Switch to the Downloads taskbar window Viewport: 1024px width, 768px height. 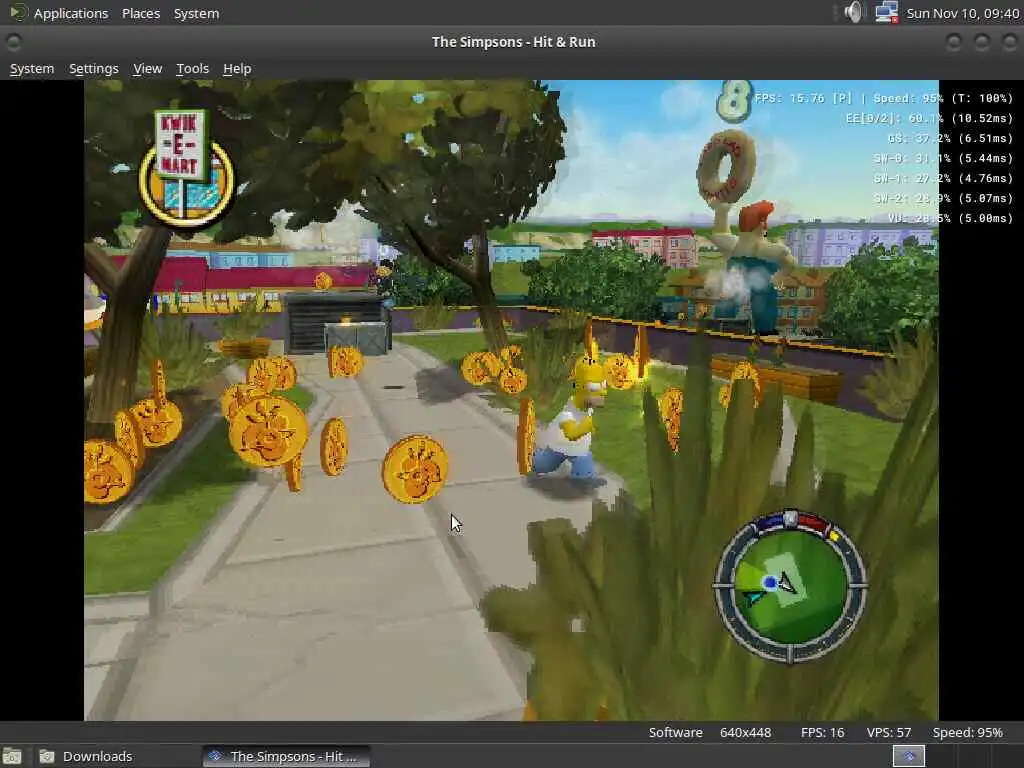97,756
